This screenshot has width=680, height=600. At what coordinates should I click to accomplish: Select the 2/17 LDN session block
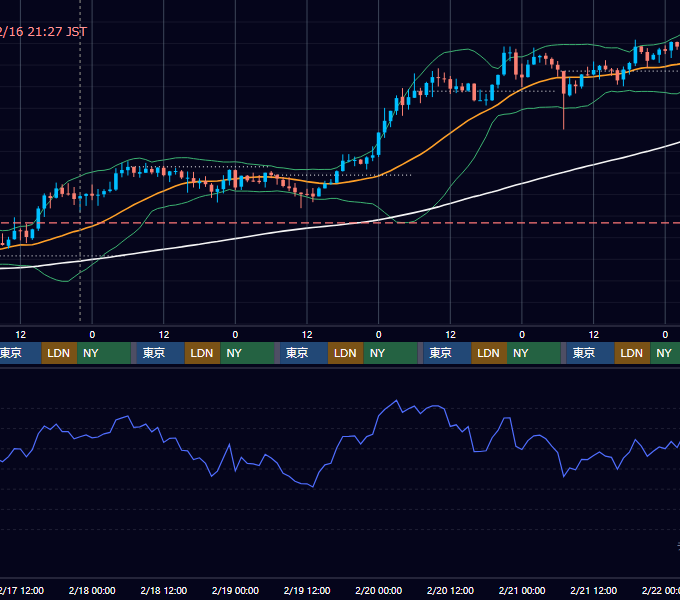click(59, 353)
